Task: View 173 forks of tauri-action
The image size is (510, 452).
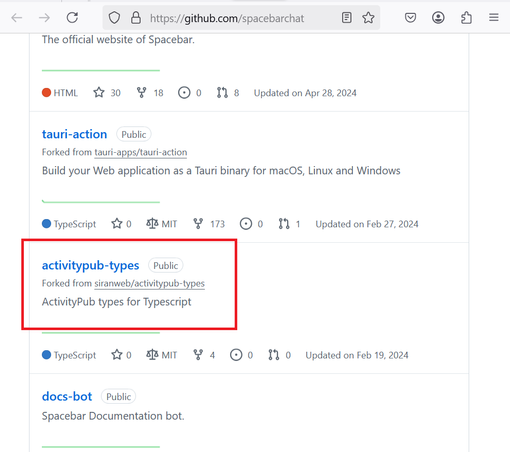Action: point(209,224)
